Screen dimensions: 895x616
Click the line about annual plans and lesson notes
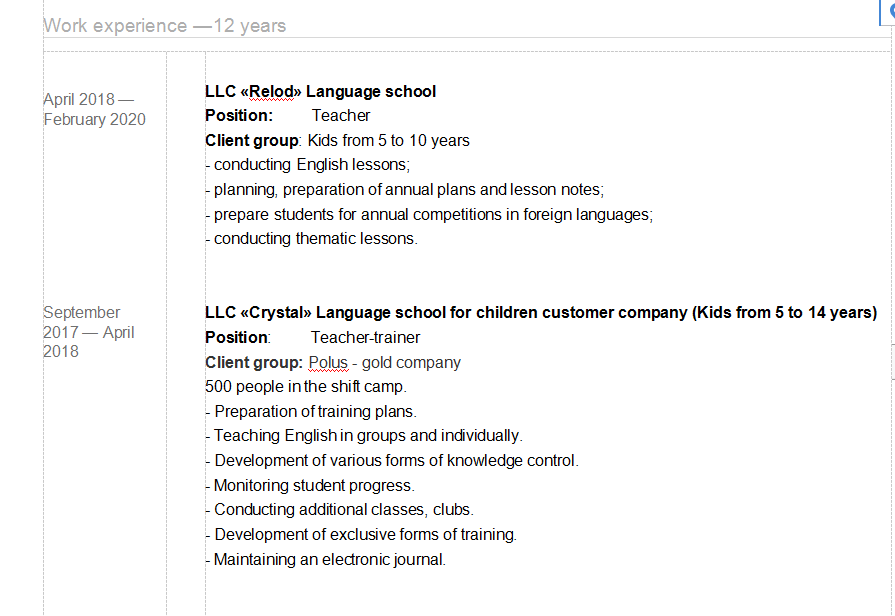[x=409, y=190]
